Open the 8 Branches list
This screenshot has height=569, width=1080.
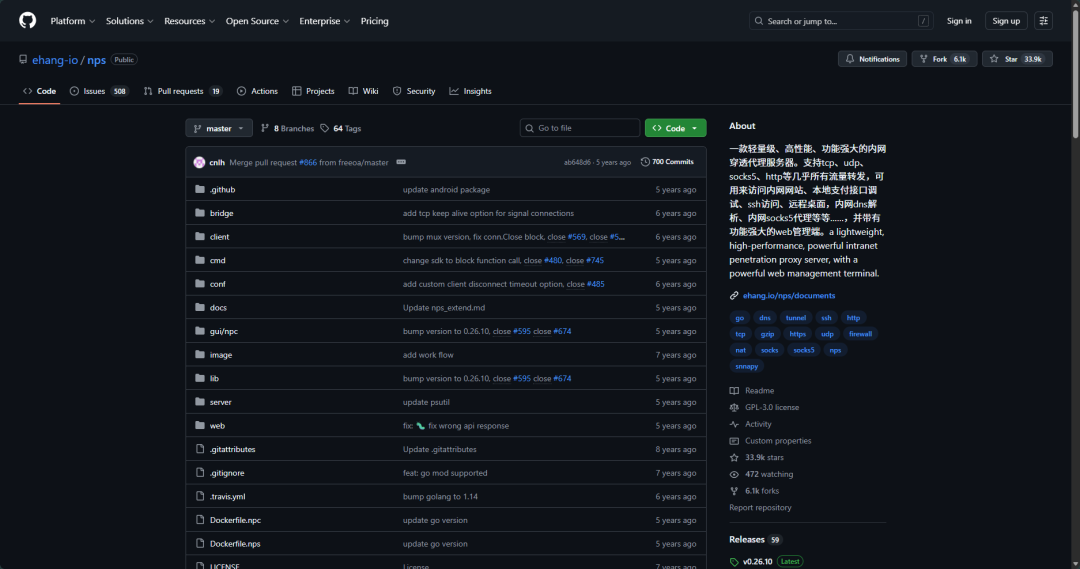pyautogui.click(x=287, y=128)
